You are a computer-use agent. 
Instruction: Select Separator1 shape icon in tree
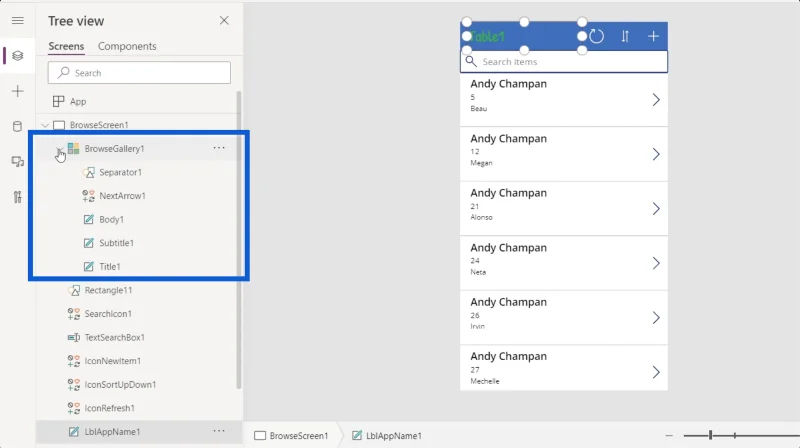pyautogui.click(x=88, y=172)
